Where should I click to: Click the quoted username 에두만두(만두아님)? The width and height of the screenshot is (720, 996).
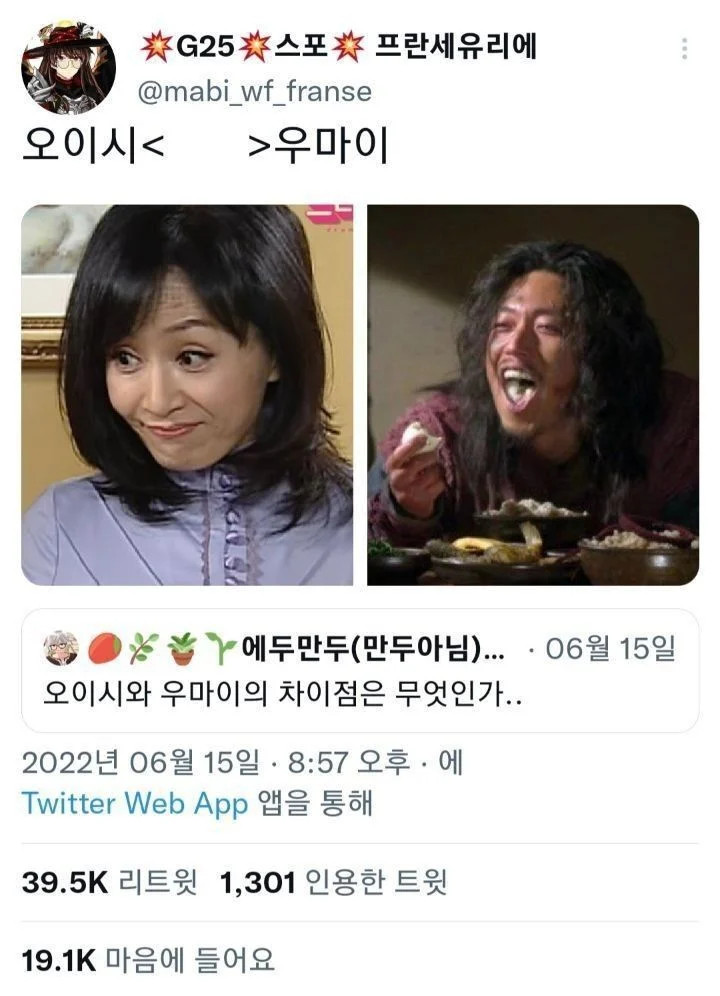pos(373,649)
